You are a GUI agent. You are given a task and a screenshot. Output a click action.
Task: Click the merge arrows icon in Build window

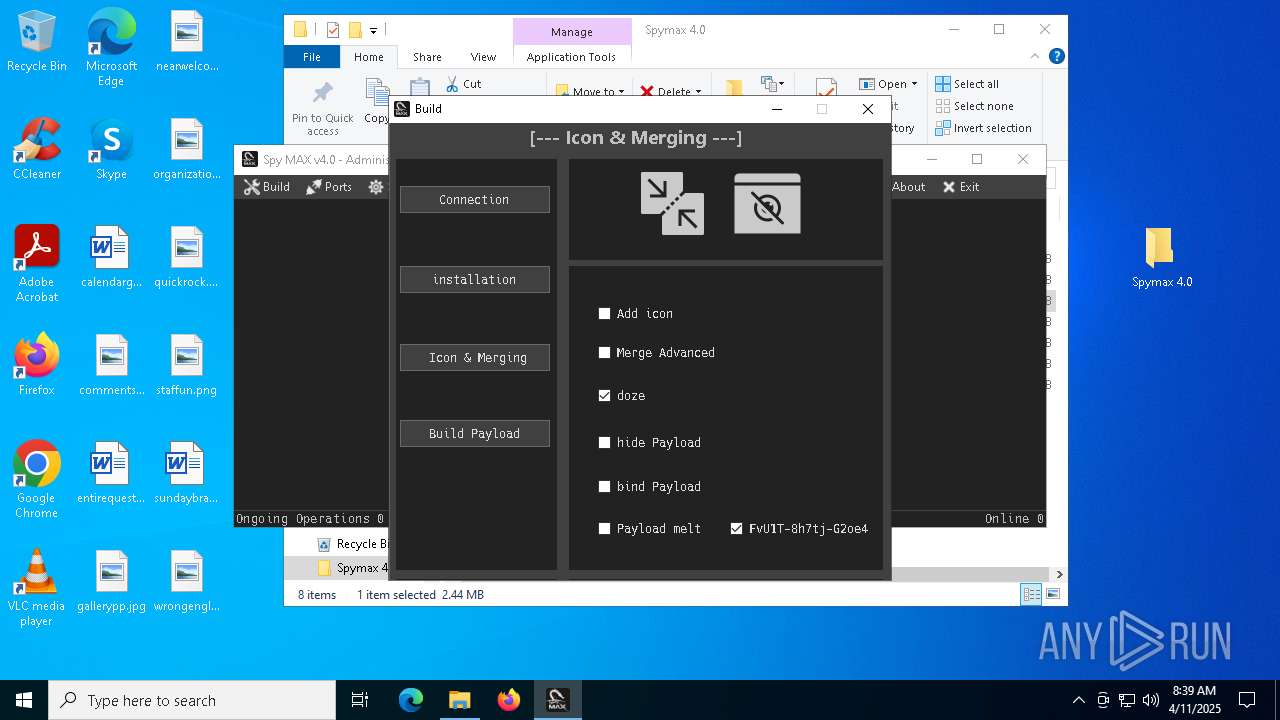pyautogui.click(x=672, y=203)
